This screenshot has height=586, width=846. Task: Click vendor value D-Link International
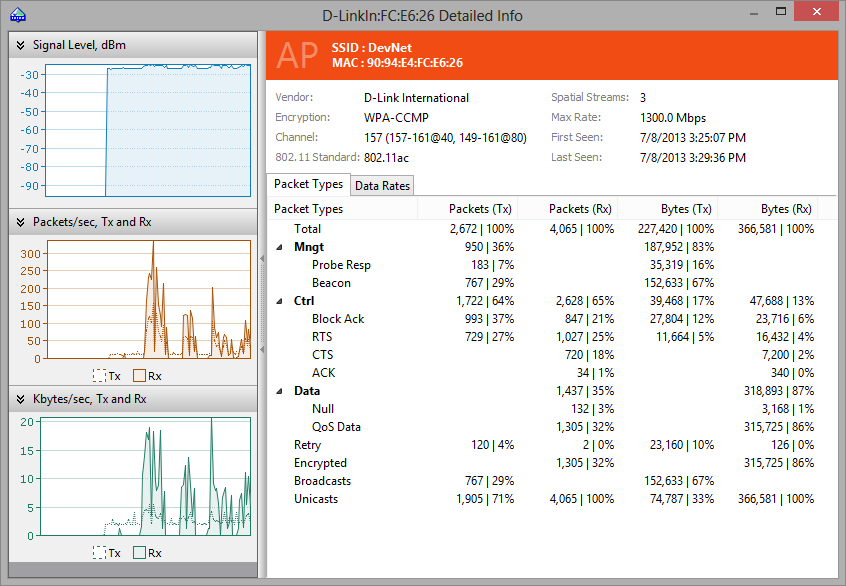point(417,98)
